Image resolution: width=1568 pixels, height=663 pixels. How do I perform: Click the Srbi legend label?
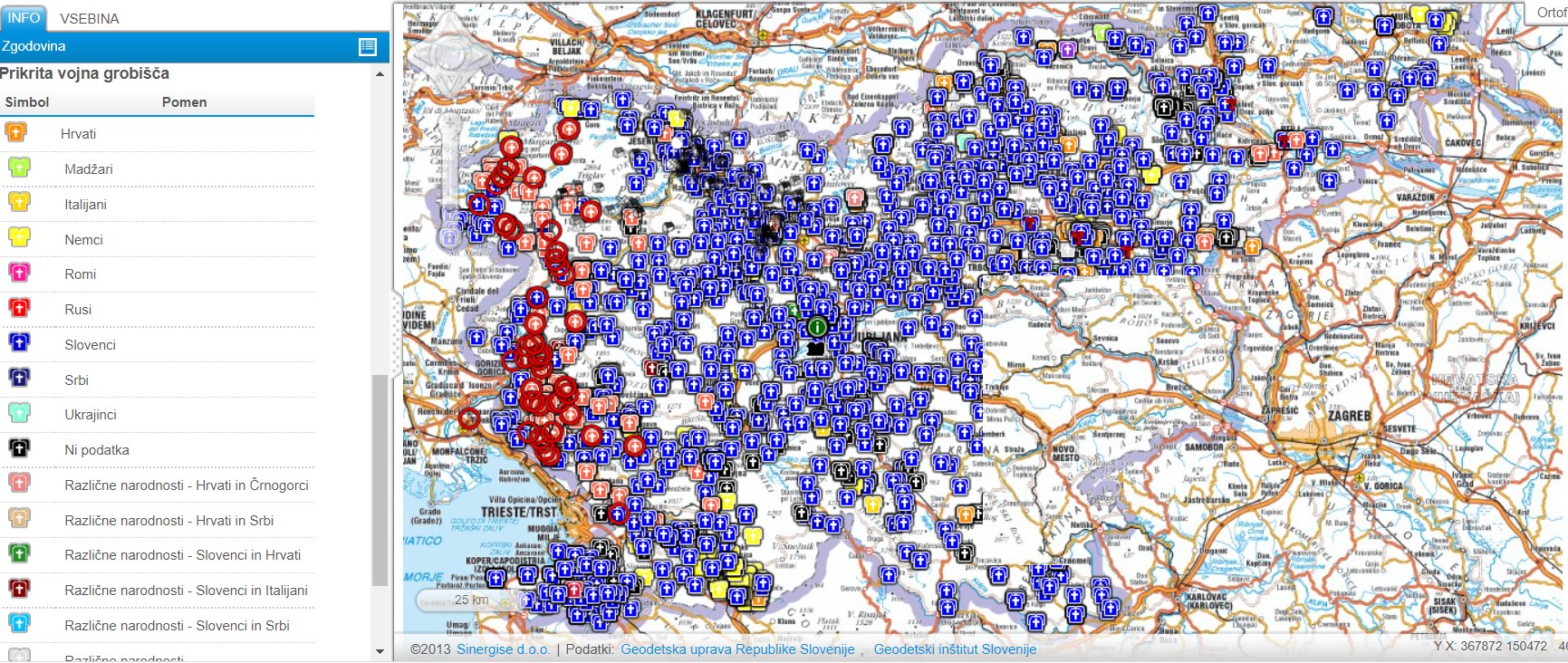pyautogui.click(x=76, y=380)
